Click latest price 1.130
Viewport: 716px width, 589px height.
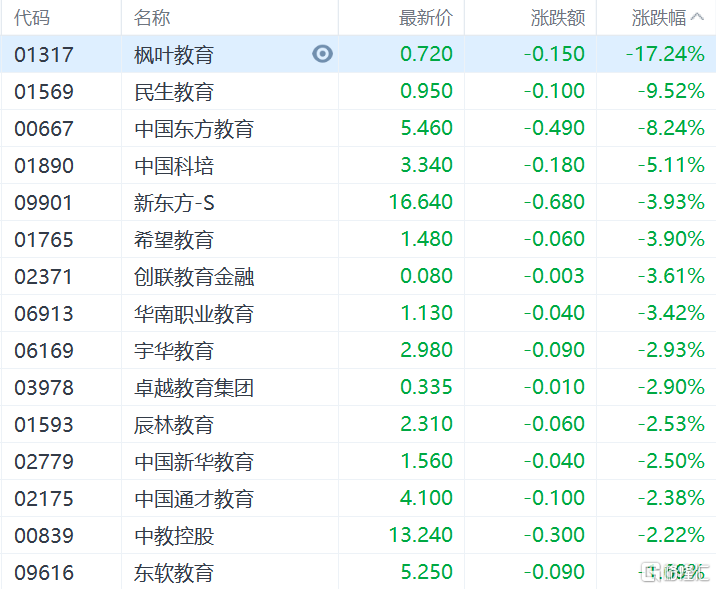426,313
